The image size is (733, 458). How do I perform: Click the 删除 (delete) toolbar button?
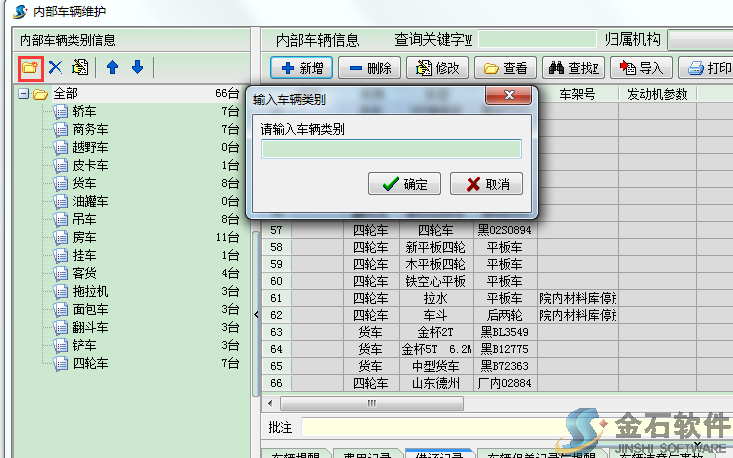(x=370, y=68)
